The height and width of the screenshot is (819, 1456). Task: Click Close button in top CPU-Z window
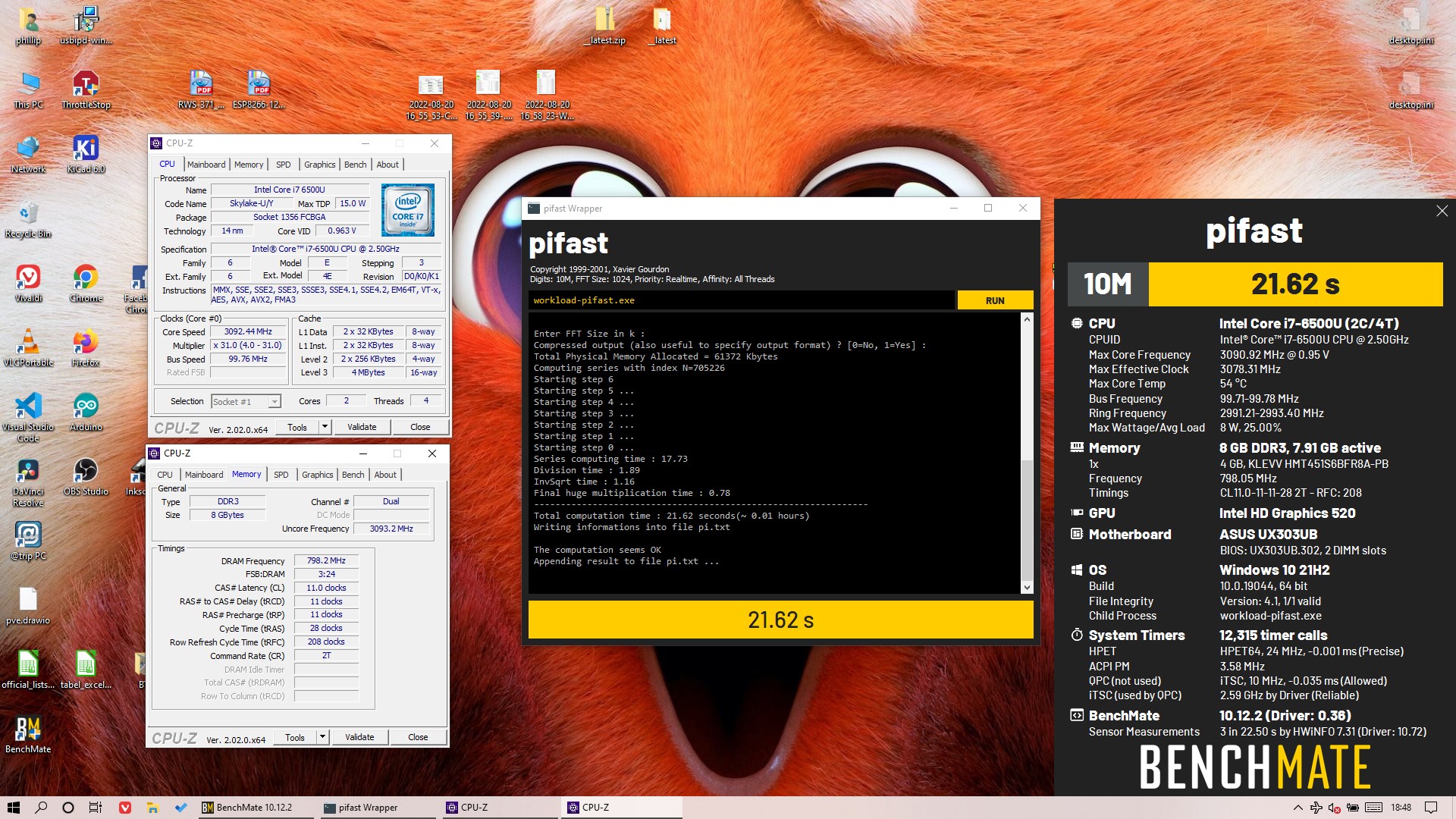coord(420,427)
